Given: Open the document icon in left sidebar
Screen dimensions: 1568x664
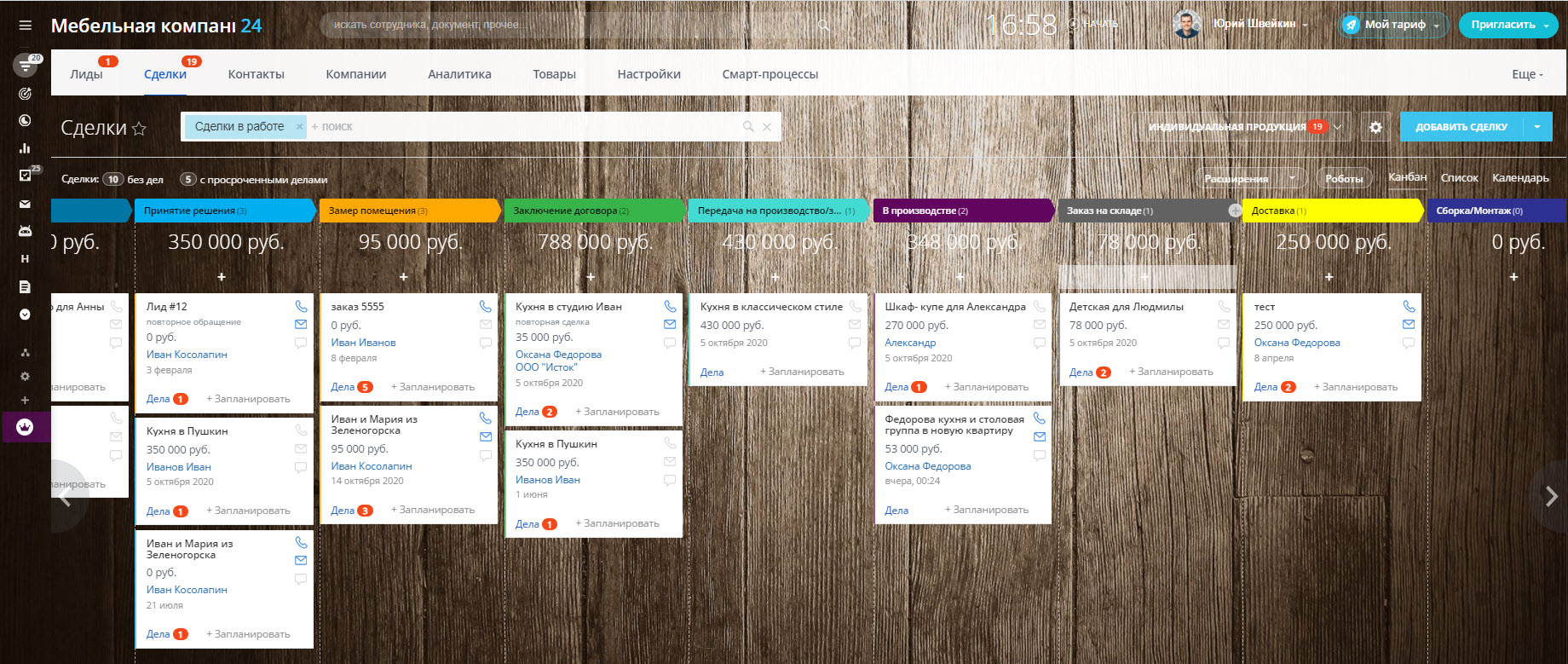Looking at the screenshot, I should (25, 287).
